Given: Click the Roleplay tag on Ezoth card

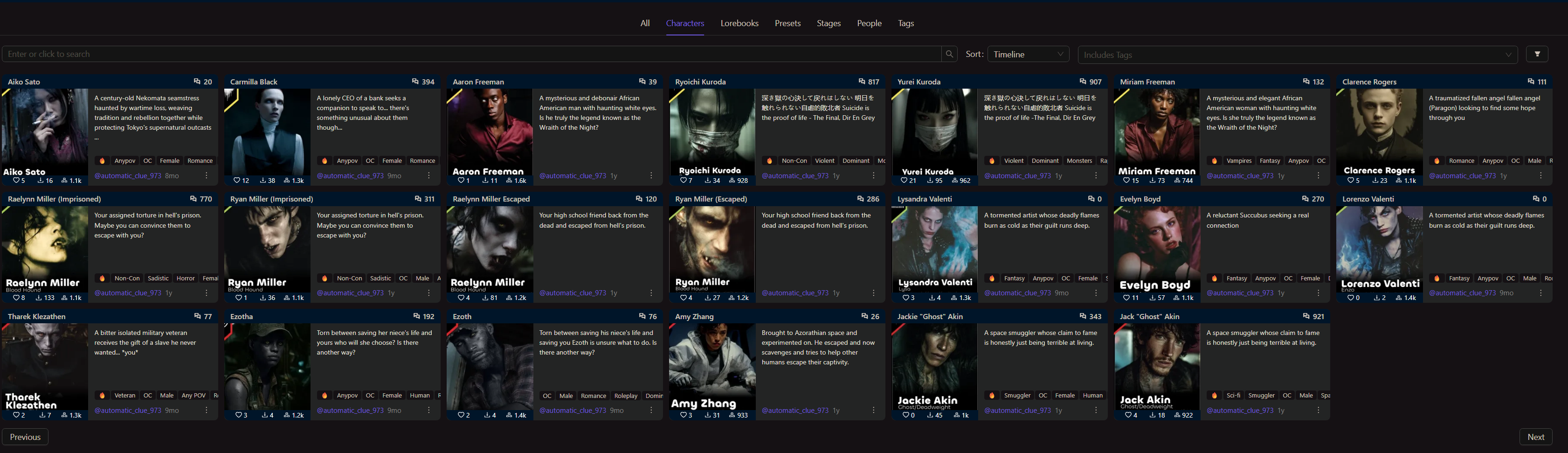Looking at the screenshot, I should [626, 396].
